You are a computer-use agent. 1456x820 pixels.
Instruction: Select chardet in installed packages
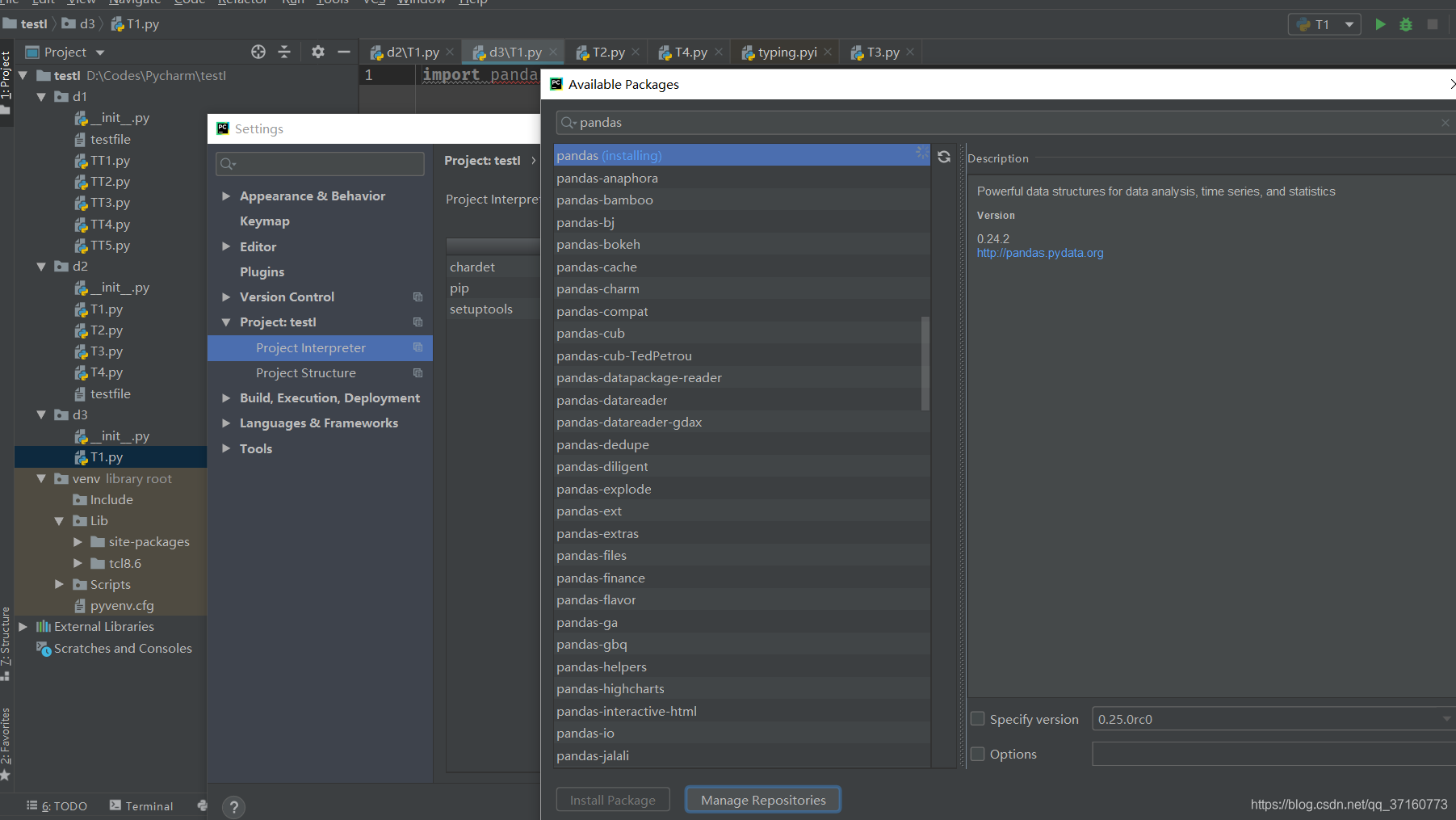493,267
